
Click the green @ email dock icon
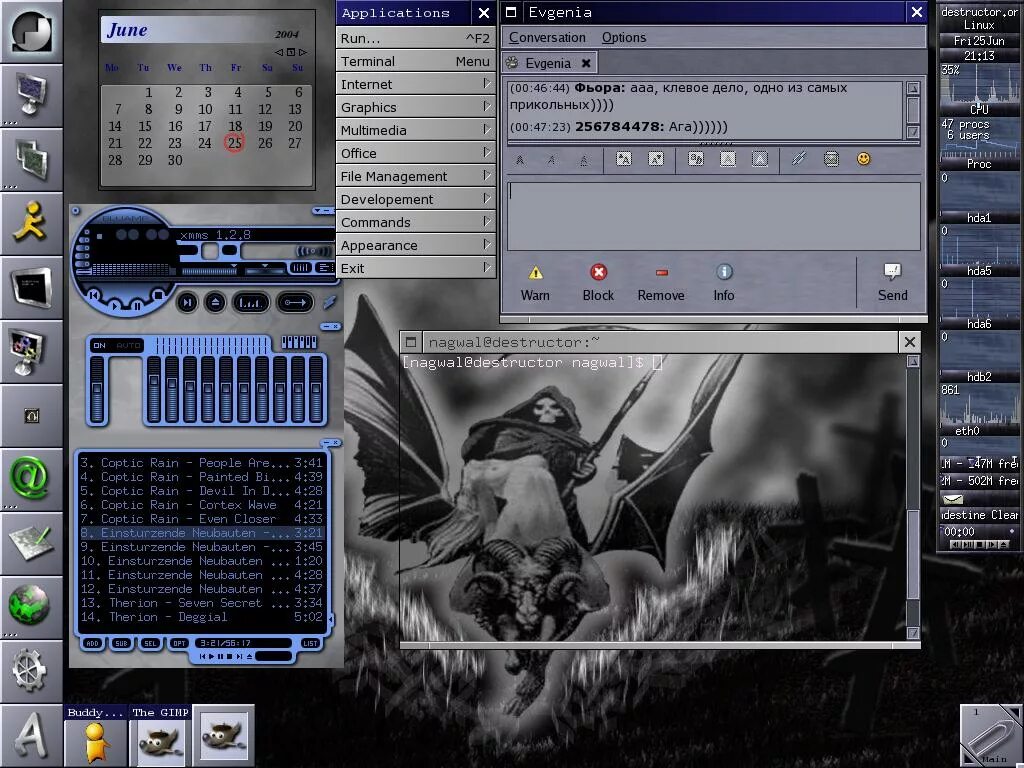tap(29, 479)
